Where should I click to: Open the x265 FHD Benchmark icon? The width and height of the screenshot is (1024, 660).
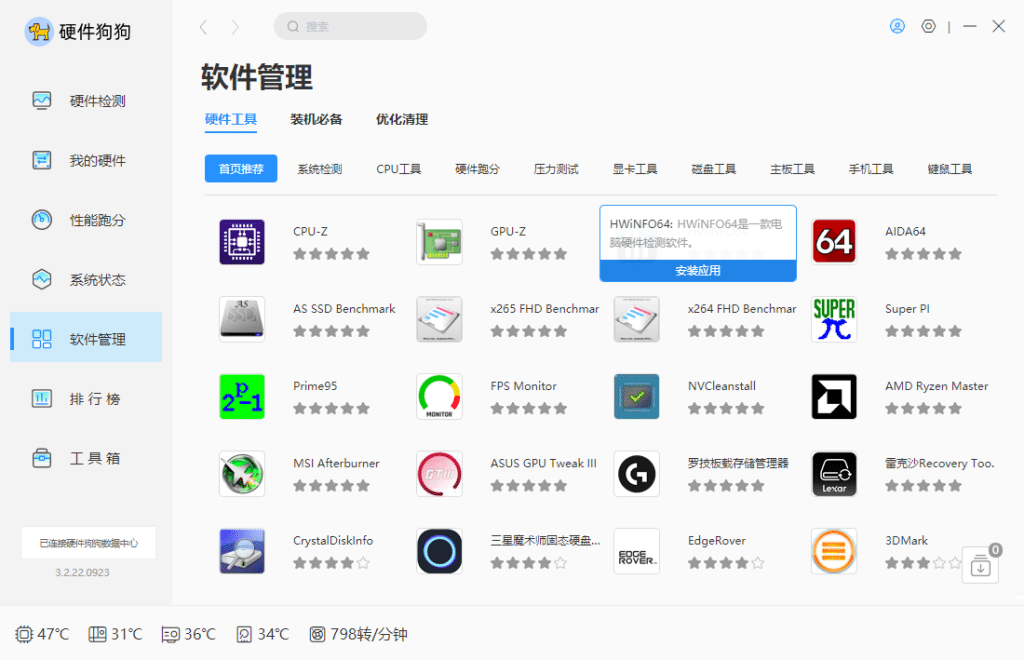(439, 319)
